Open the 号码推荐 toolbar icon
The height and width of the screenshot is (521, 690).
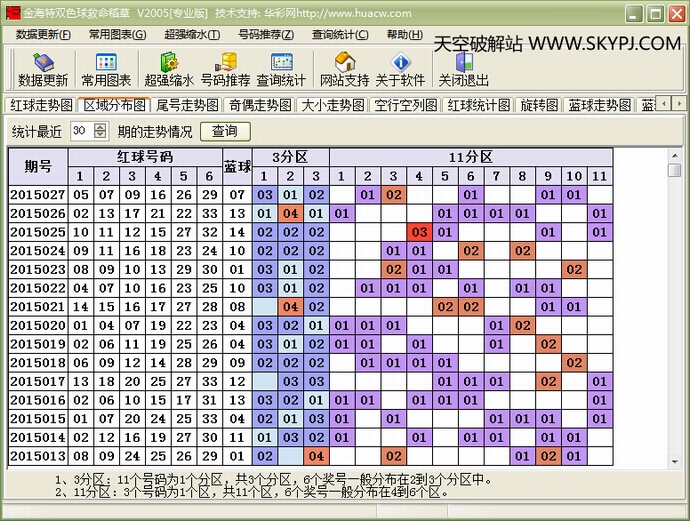226,69
